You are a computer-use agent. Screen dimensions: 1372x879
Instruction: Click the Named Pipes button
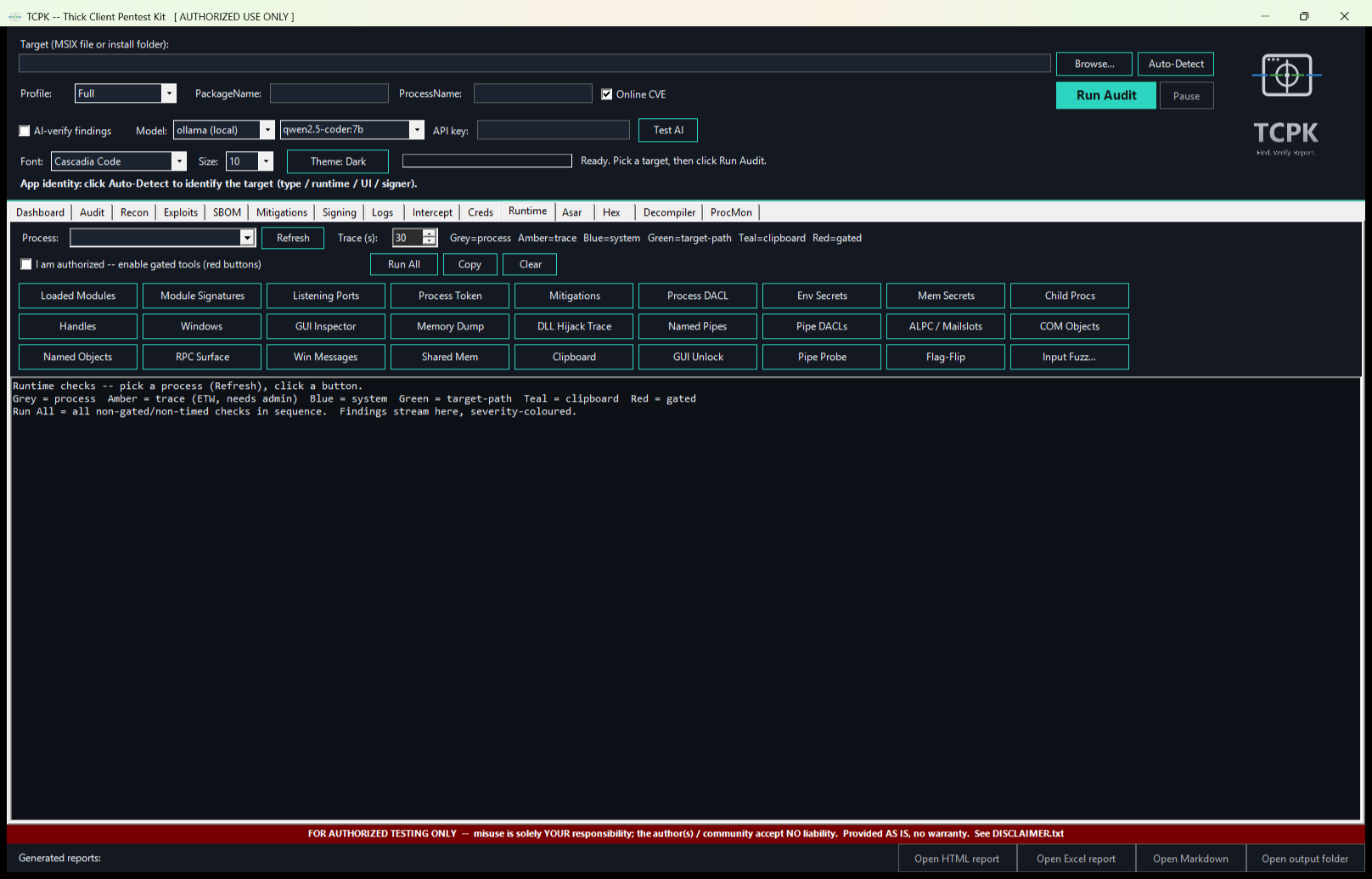tap(698, 326)
